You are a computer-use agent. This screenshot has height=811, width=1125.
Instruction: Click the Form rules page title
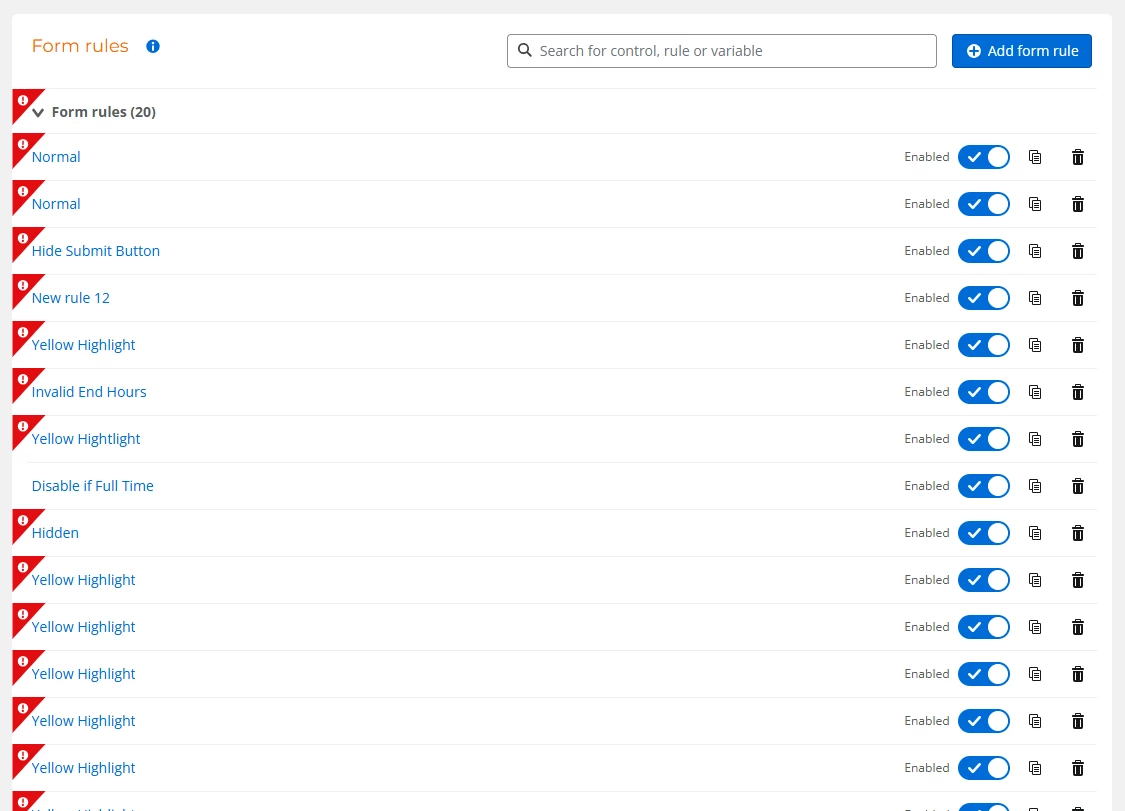click(80, 46)
